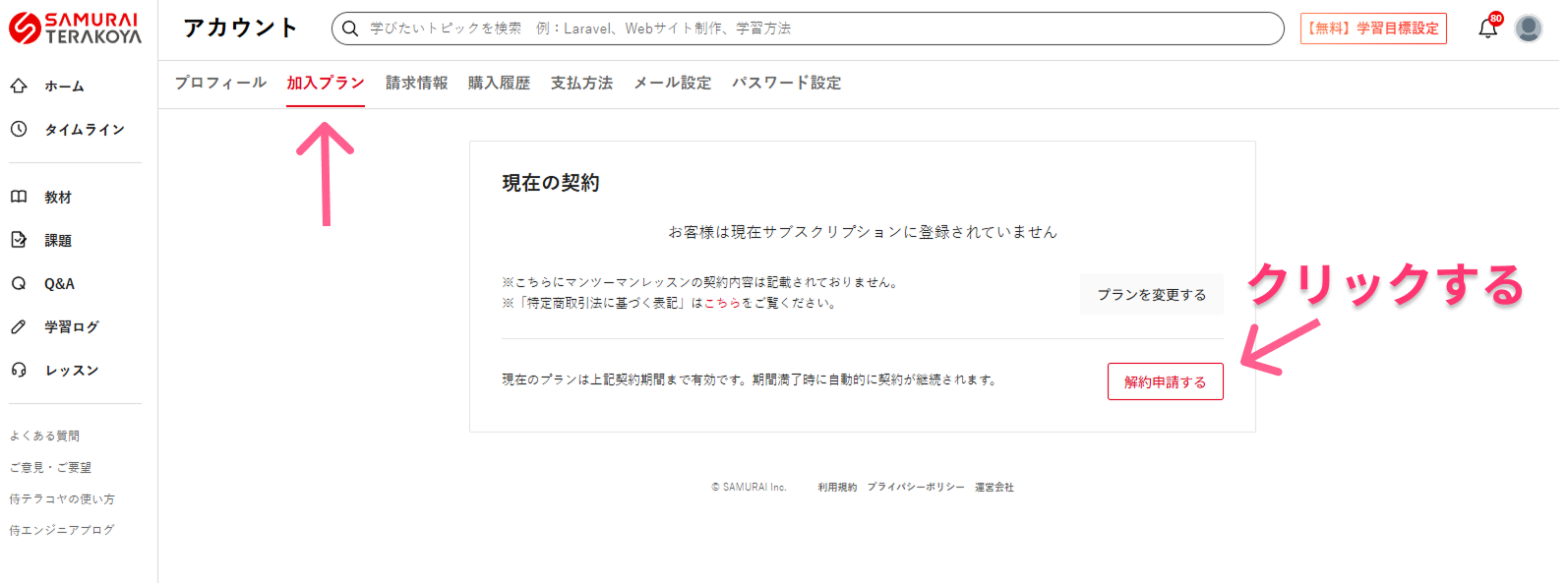Go to the 購入履歴 tab
This screenshot has width=1568, height=583.
coord(499,83)
